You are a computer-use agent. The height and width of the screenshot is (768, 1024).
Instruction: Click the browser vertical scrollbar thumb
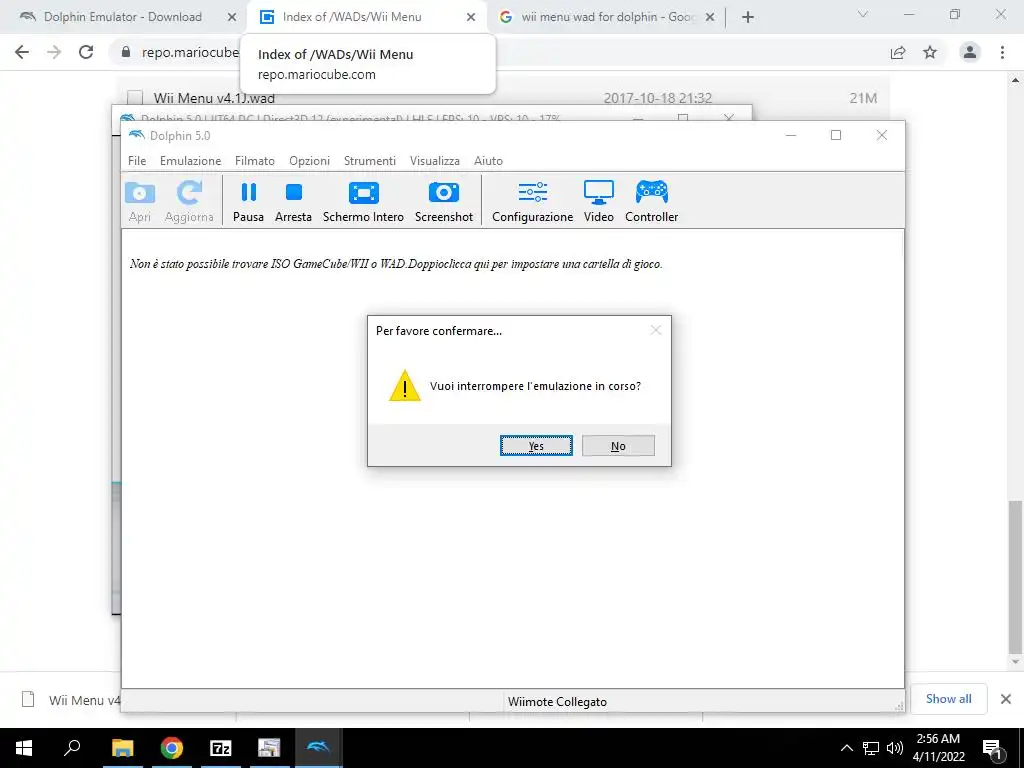pyautogui.click(x=1014, y=577)
